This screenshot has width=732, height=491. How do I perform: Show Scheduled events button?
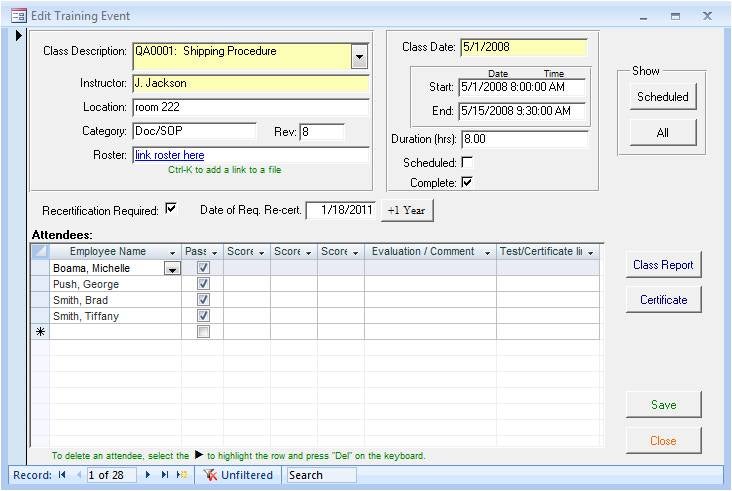tap(663, 97)
